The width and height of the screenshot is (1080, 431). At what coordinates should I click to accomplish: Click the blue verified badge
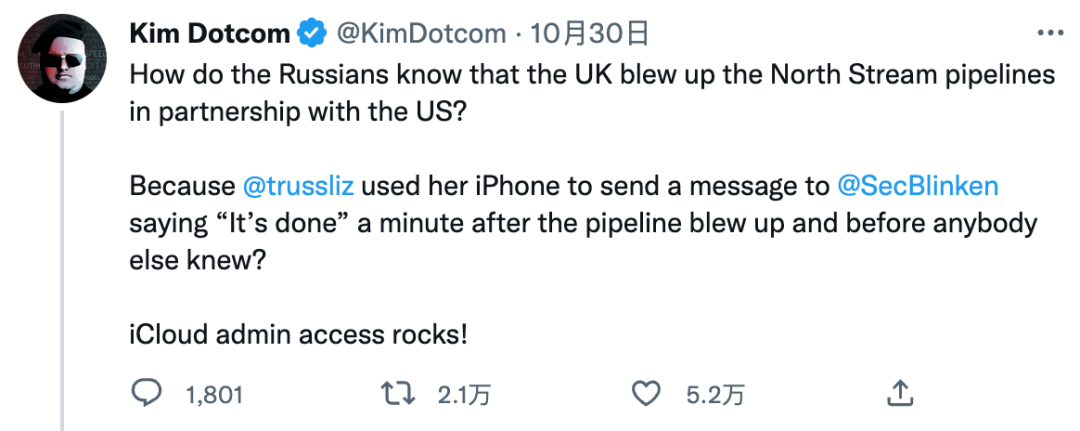tap(310, 34)
